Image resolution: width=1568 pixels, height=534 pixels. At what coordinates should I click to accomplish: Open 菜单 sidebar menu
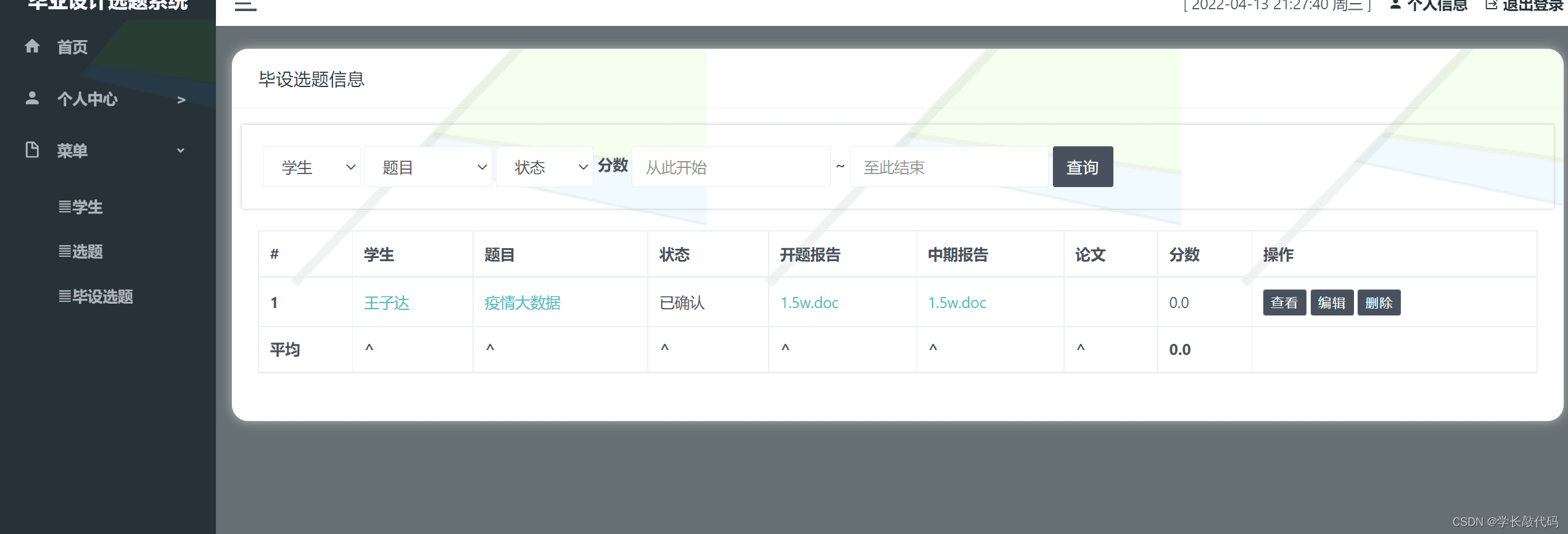pos(72,151)
